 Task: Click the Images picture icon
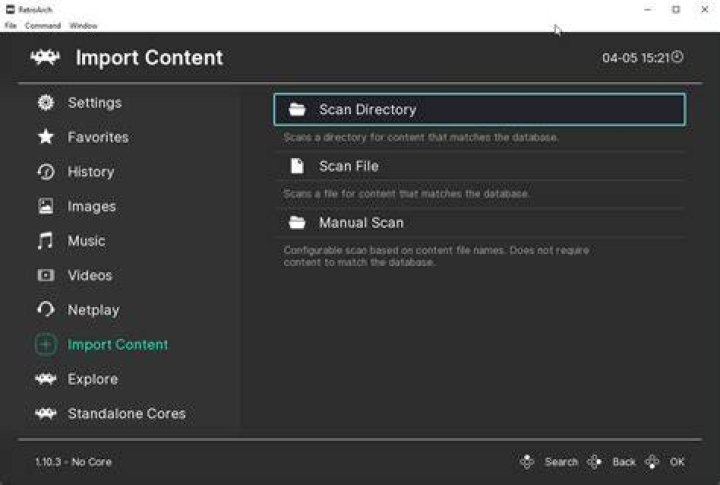pyautogui.click(x=45, y=206)
